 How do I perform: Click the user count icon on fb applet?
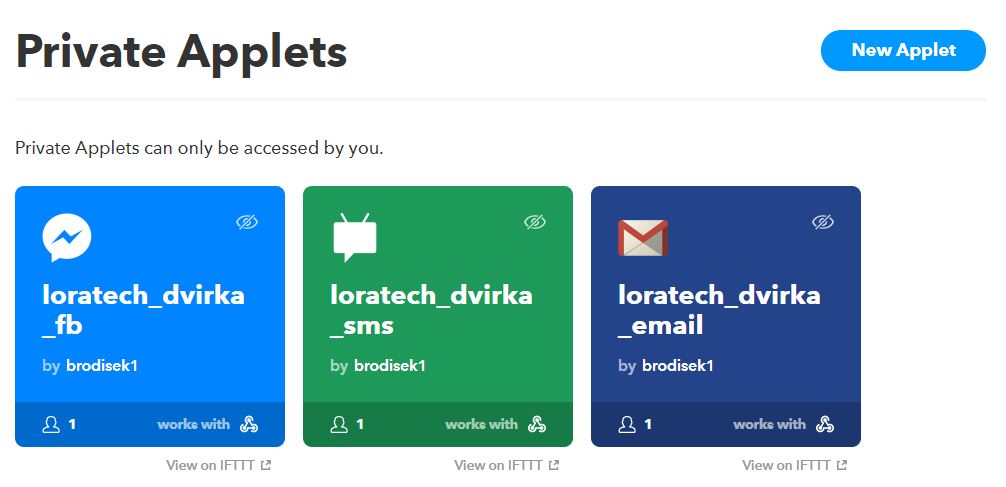point(51,424)
